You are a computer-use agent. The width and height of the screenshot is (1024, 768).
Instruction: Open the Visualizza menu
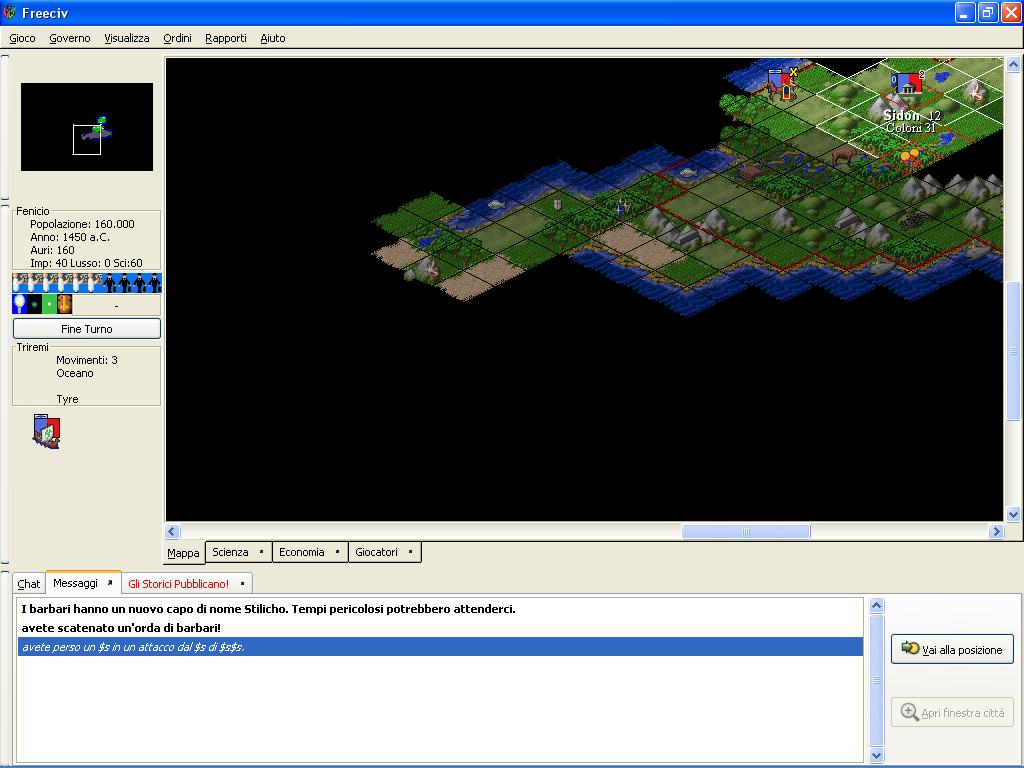click(127, 38)
